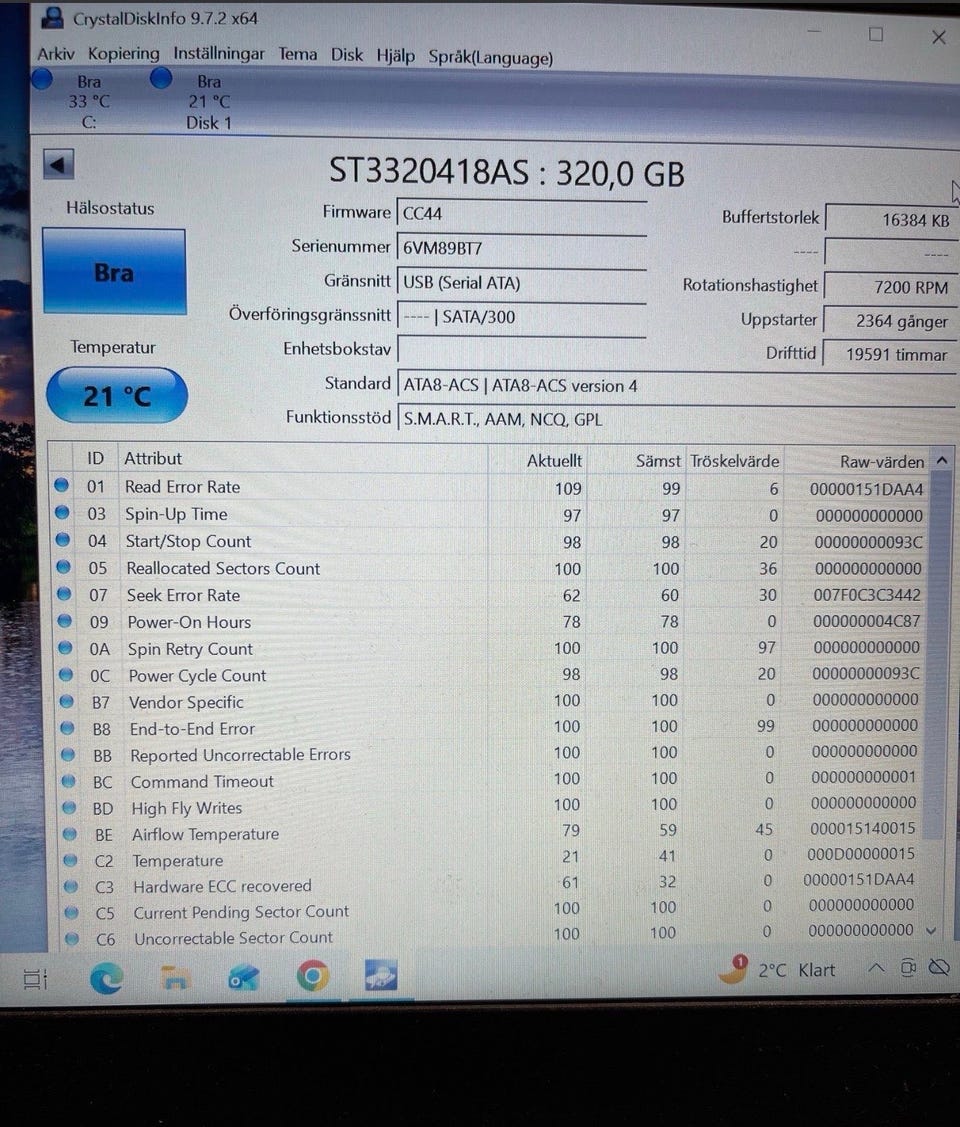This screenshot has width=960, height=1127.
Task: Click the 21 °C temperature button
Action: pyautogui.click(x=117, y=396)
